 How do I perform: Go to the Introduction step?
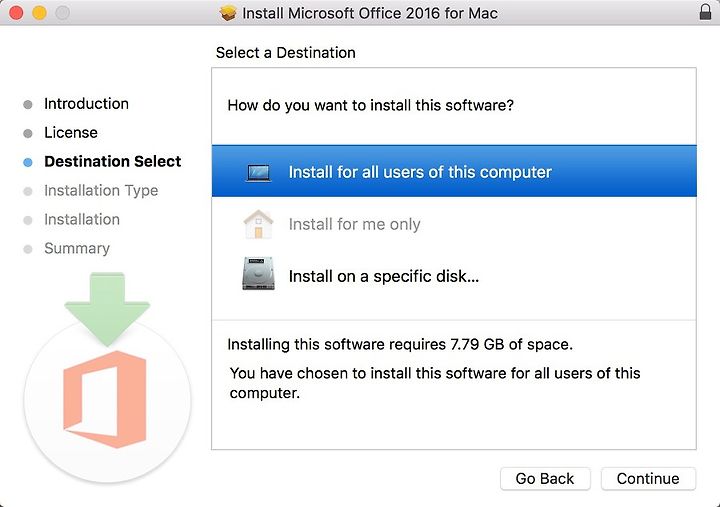click(x=86, y=104)
